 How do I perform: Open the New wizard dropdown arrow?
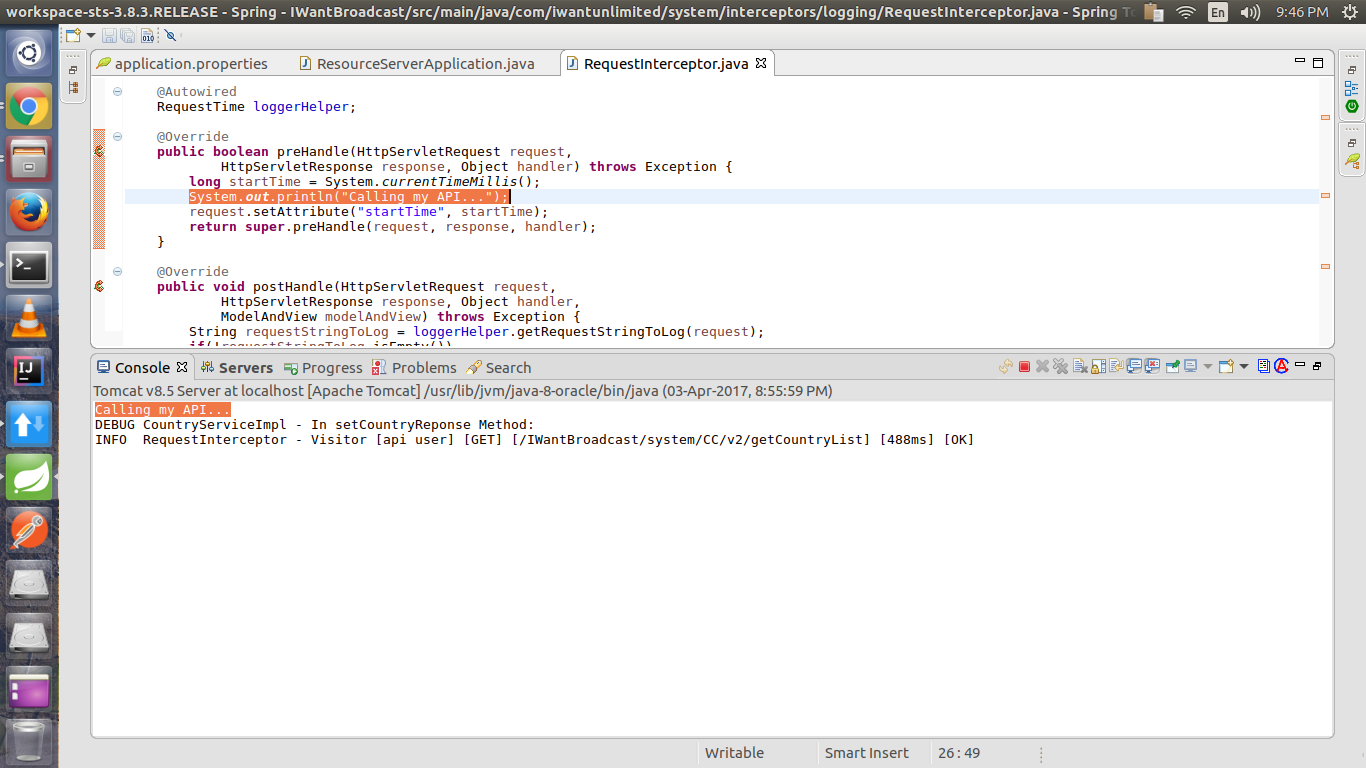pos(91,36)
